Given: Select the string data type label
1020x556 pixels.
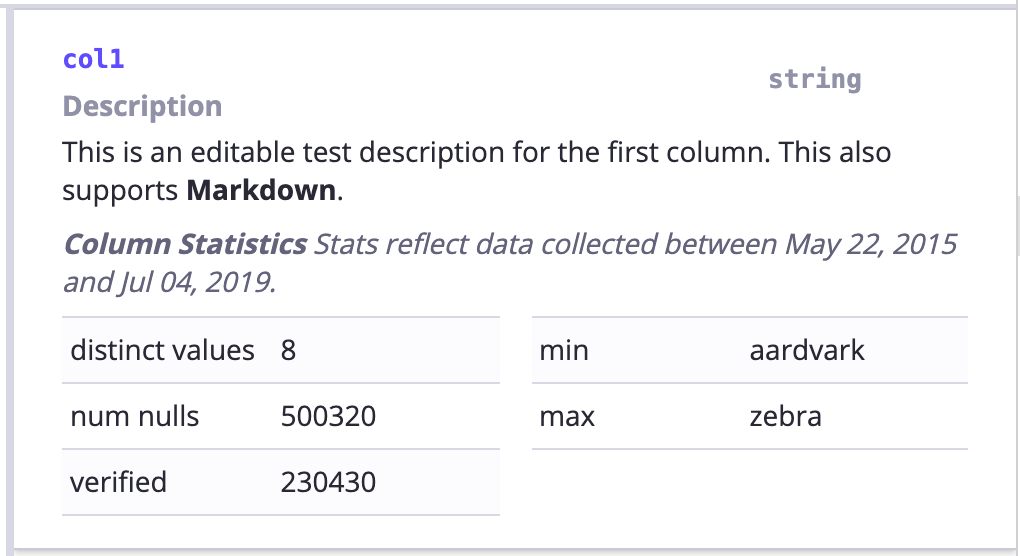Looking at the screenshot, I should pyautogui.click(x=814, y=79).
